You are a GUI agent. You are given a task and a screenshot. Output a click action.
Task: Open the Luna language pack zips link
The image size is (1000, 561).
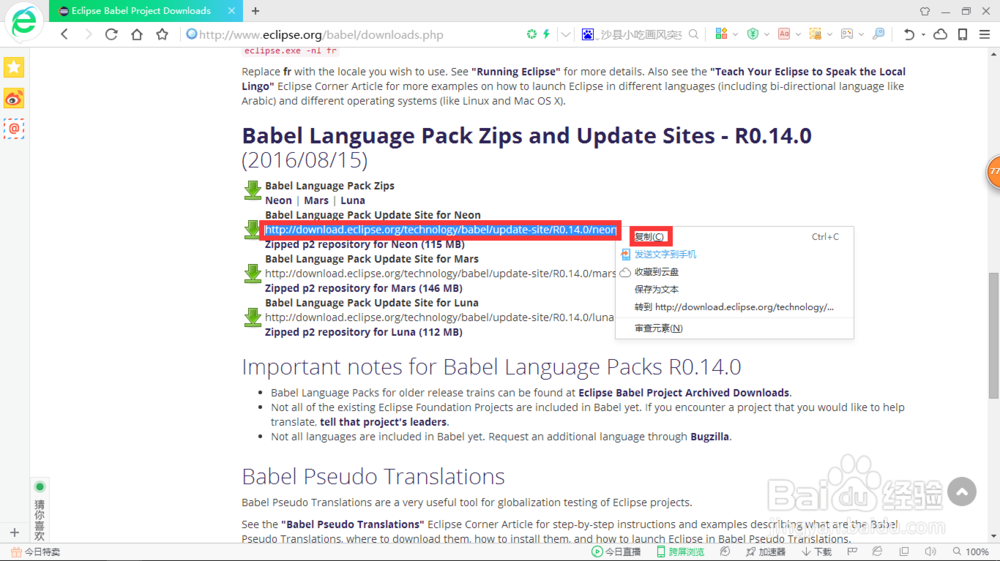point(352,200)
